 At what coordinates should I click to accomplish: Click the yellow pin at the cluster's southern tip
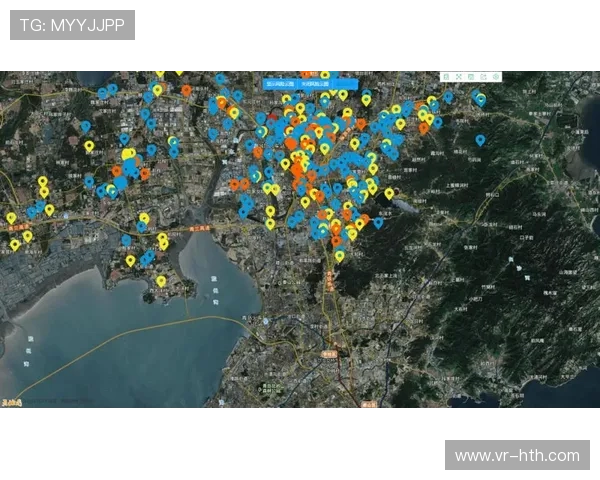[x=340, y=256]
